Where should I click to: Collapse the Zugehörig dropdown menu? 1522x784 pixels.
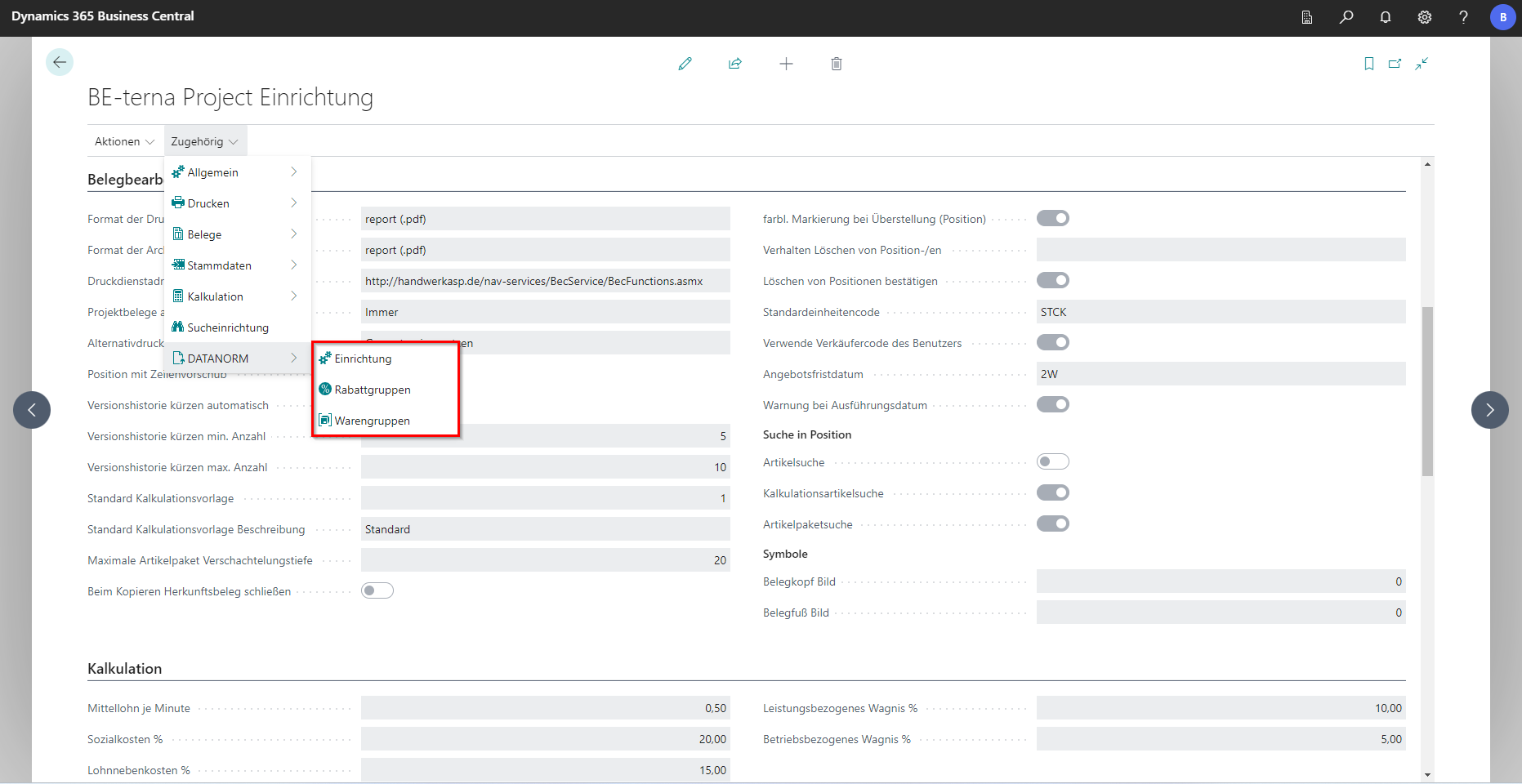click(204, 142)
